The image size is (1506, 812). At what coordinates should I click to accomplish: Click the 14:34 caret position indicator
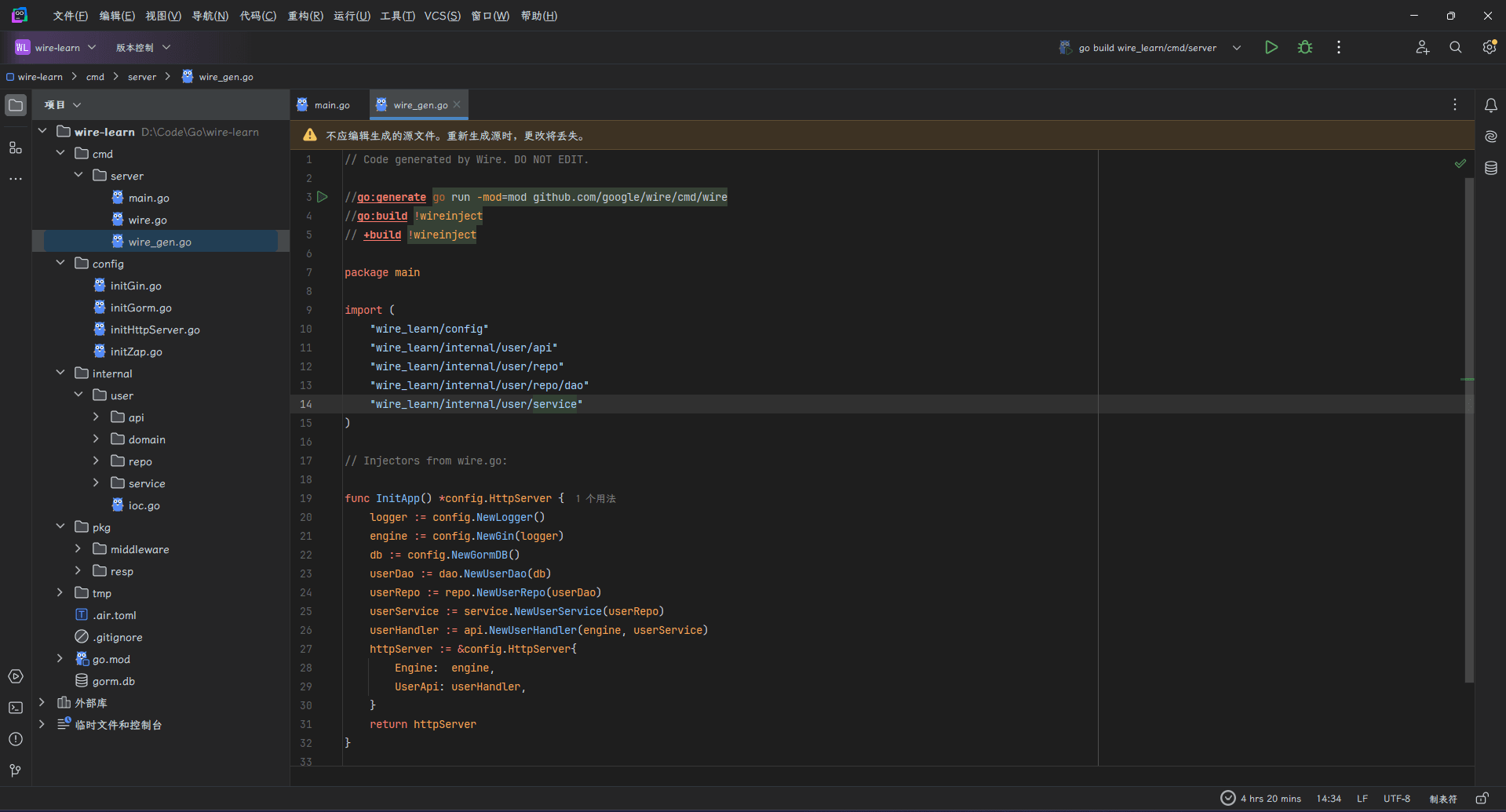(1329, 799)
